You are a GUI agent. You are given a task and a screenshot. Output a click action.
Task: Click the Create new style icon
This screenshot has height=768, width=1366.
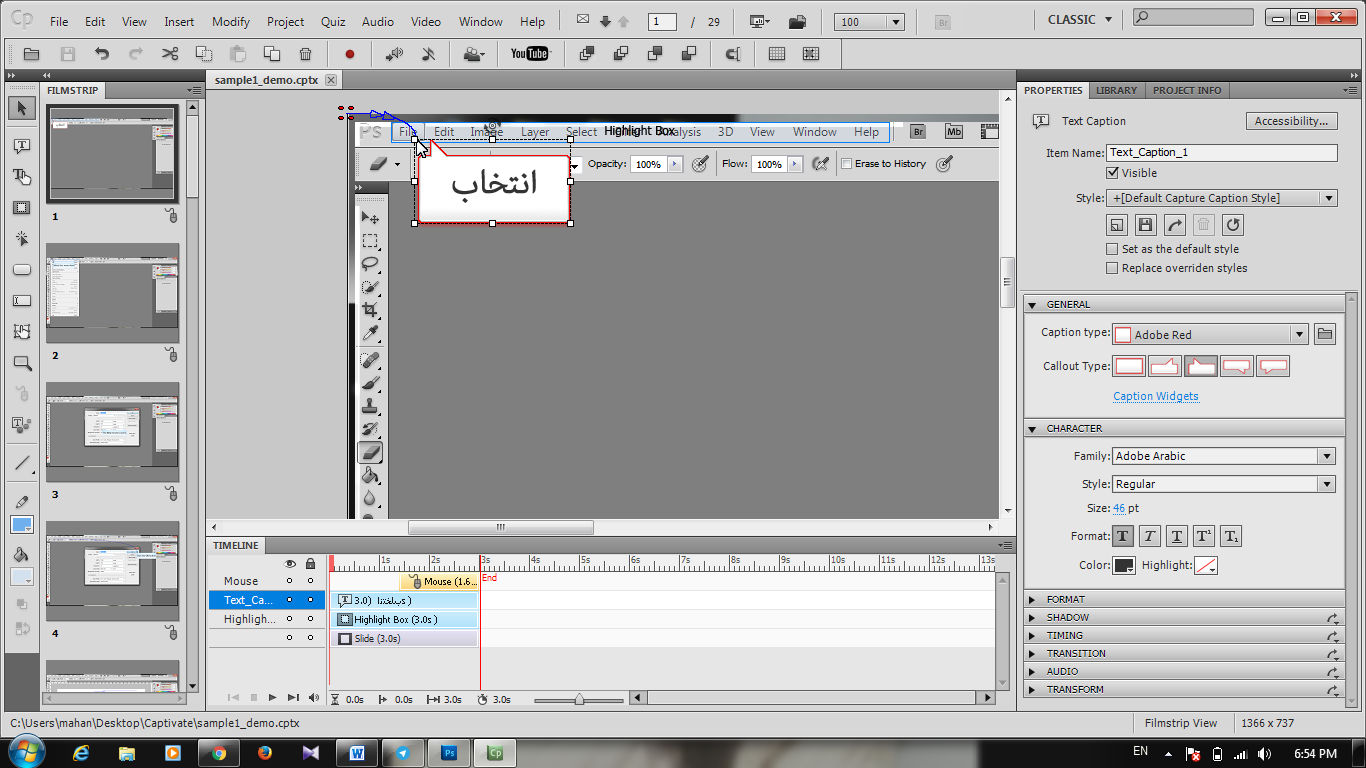click(x=1117, y=226)
